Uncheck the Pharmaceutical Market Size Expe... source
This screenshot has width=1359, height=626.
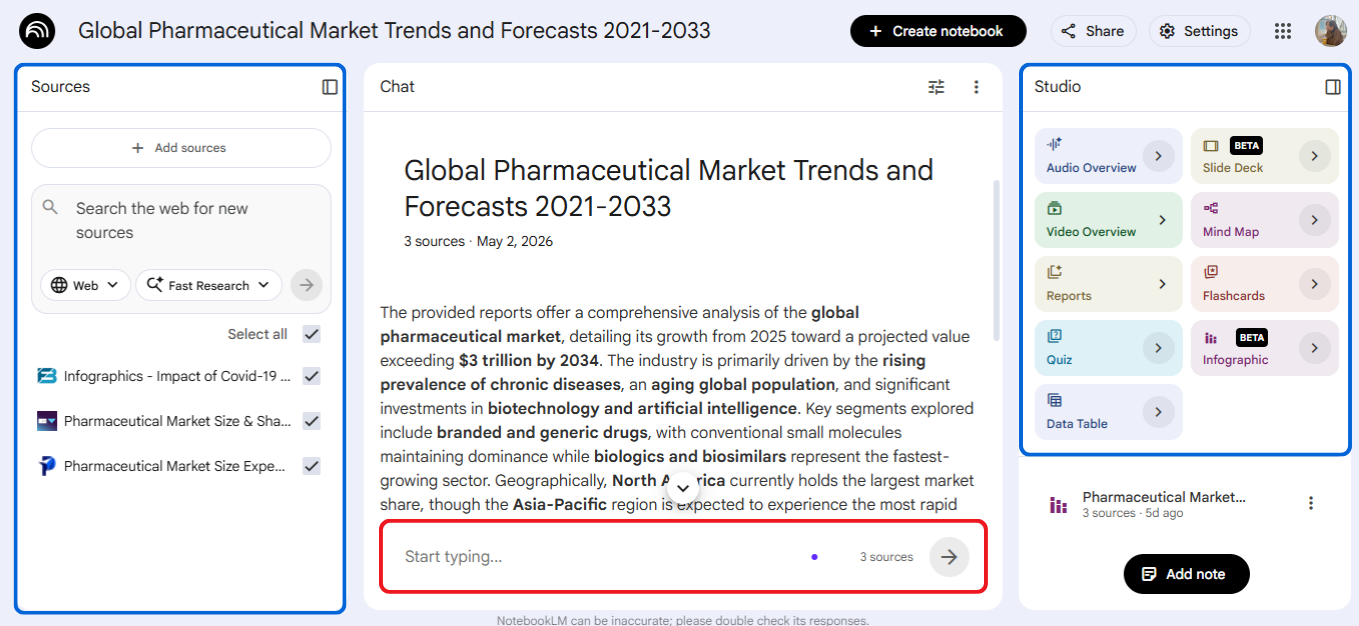click(x=312, y=466)
